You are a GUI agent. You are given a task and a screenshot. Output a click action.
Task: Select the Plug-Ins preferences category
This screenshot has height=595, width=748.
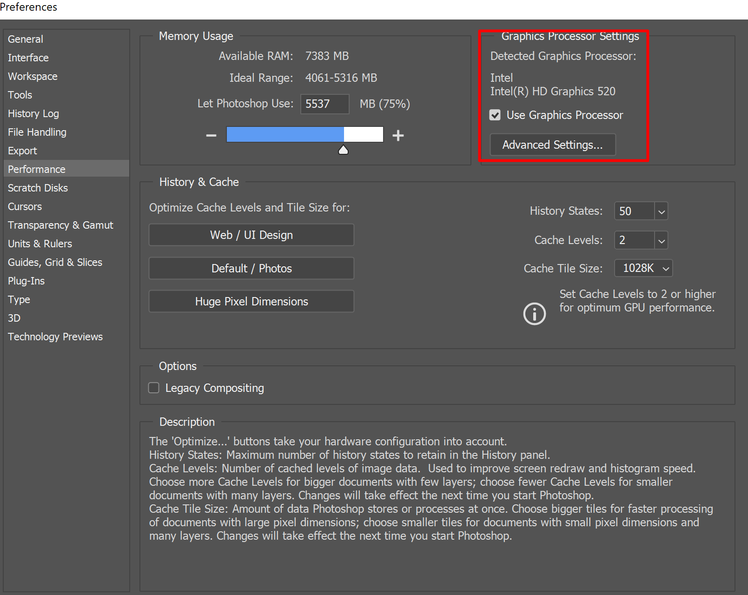pos(26,281)
